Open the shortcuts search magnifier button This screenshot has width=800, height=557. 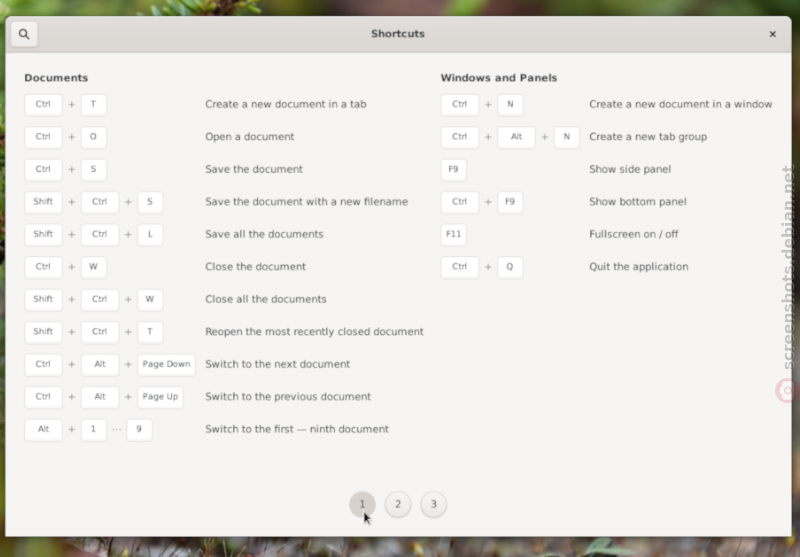[x=24, y=34]
